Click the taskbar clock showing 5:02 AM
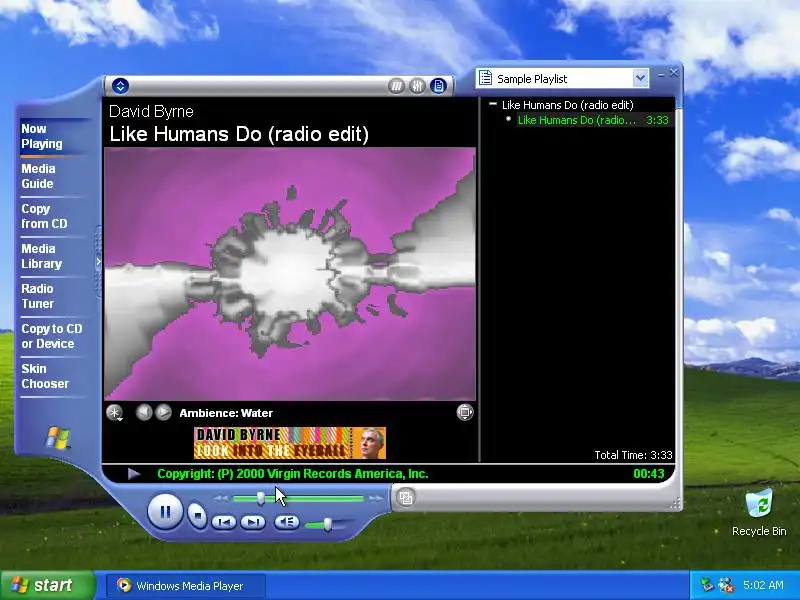 tap(763, 585)
